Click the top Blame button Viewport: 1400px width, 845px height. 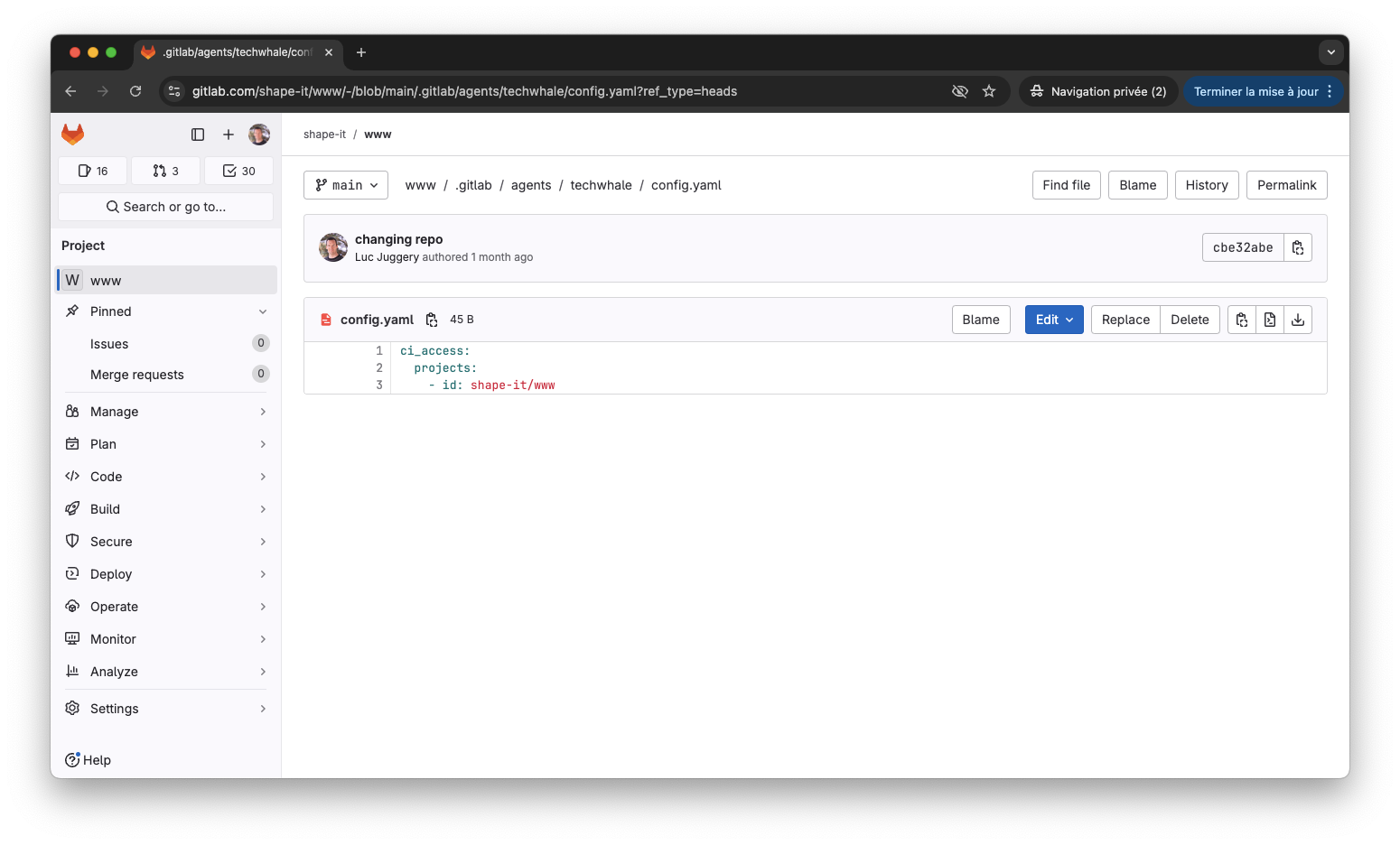click(1138, 185)
